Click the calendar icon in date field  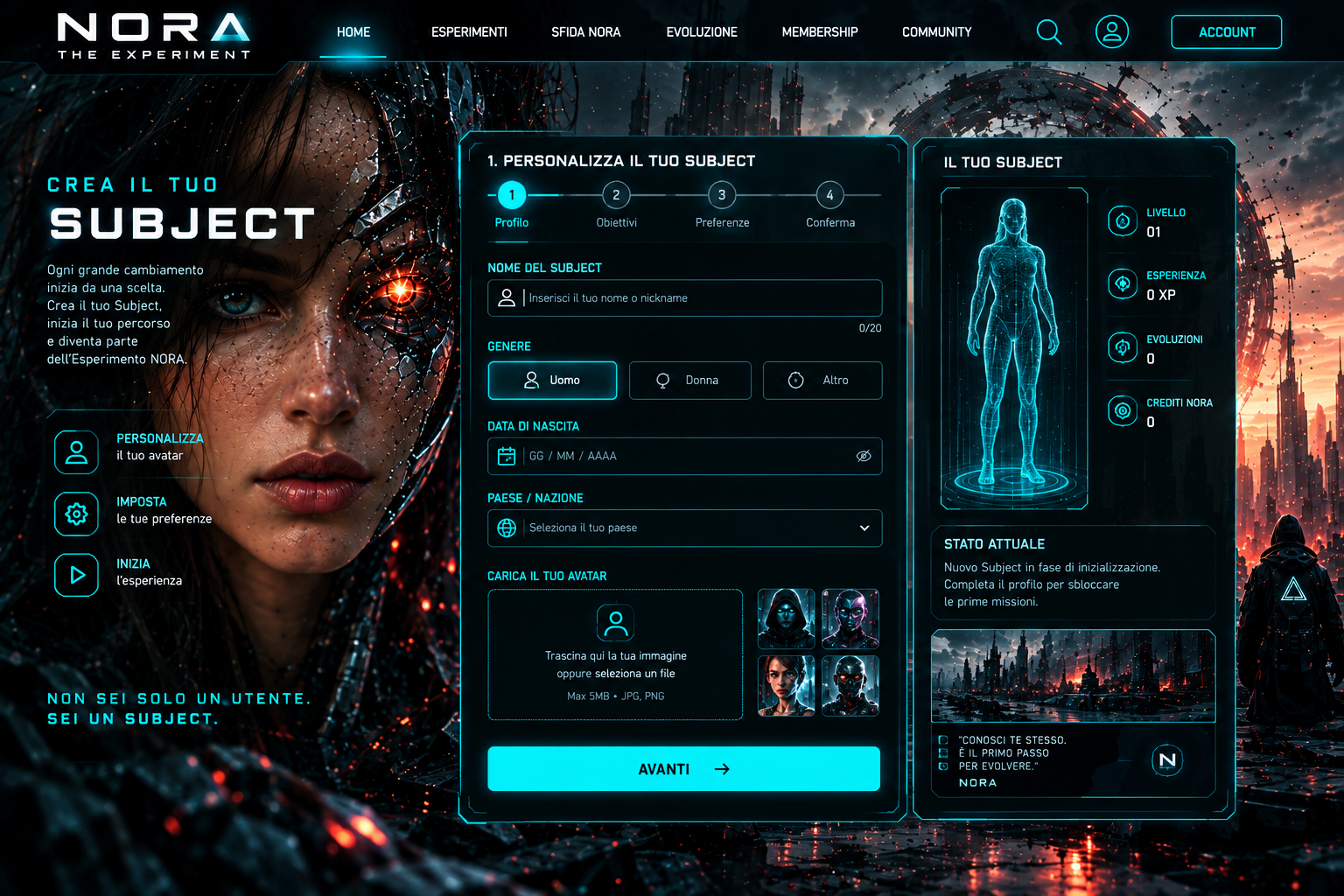tap(507, 456)
